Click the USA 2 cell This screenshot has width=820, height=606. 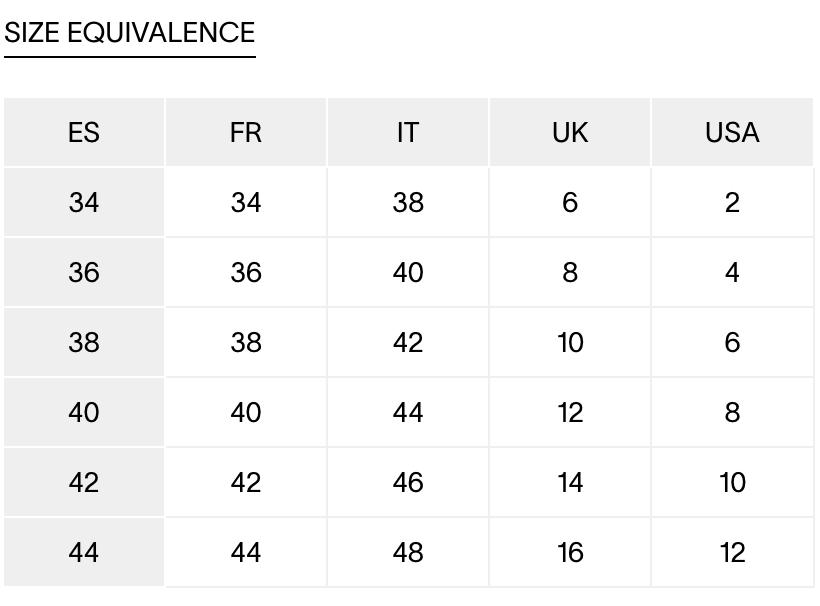coord(732,202)
